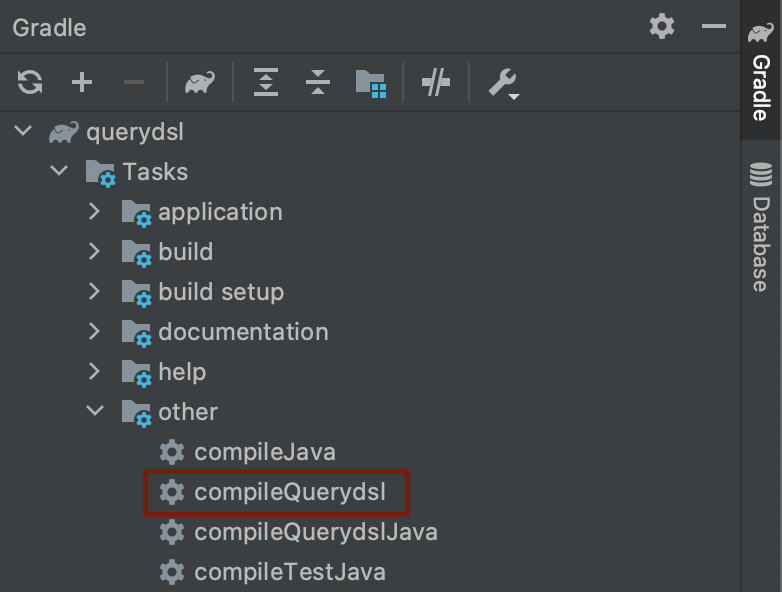Link a Gradle project with plus icon

82,82
